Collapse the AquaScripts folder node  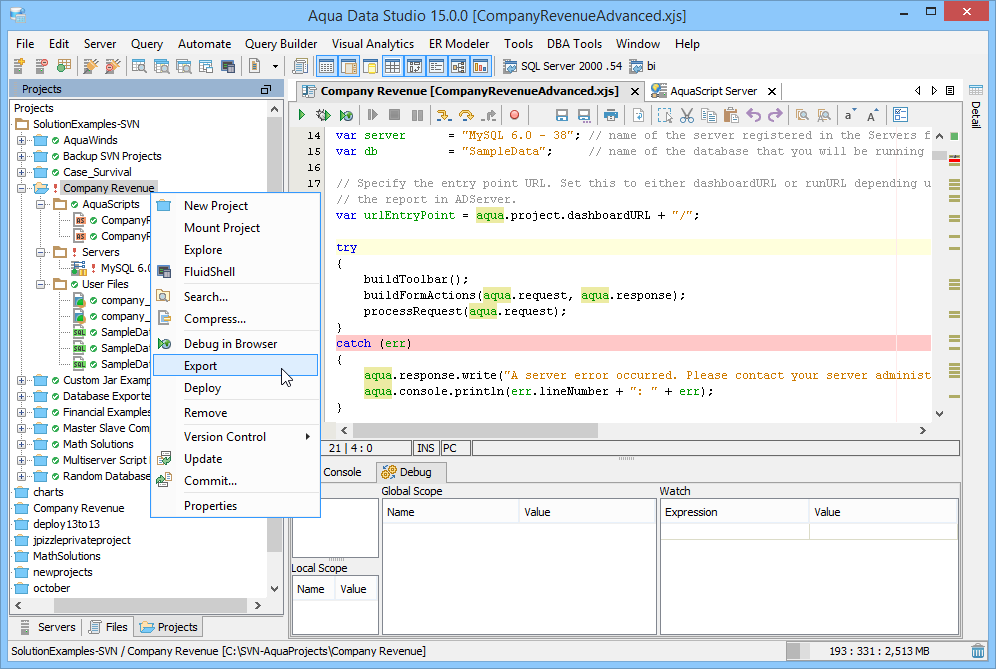coord(40,205)
